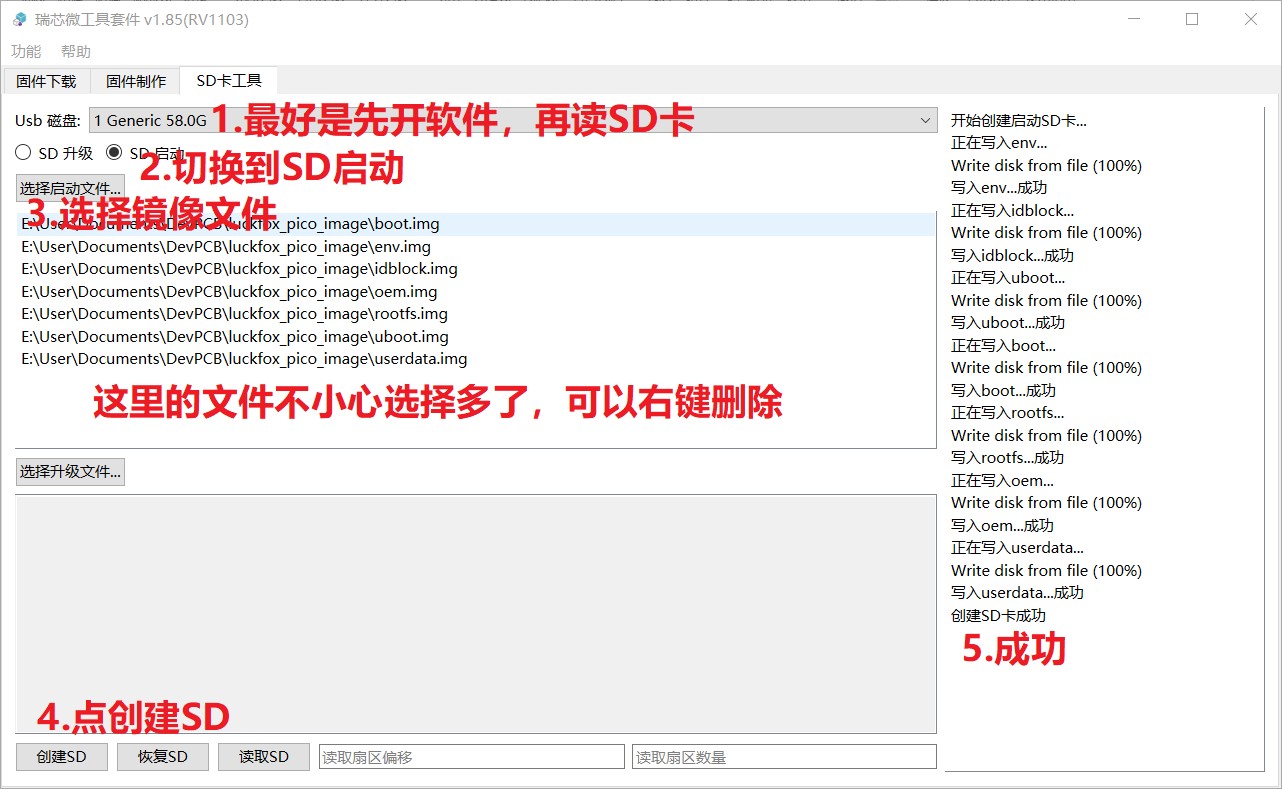This screenshot has height=789, width=1282.
Task: Click log line 正在写入uboot...
Action: point(1008,278)
